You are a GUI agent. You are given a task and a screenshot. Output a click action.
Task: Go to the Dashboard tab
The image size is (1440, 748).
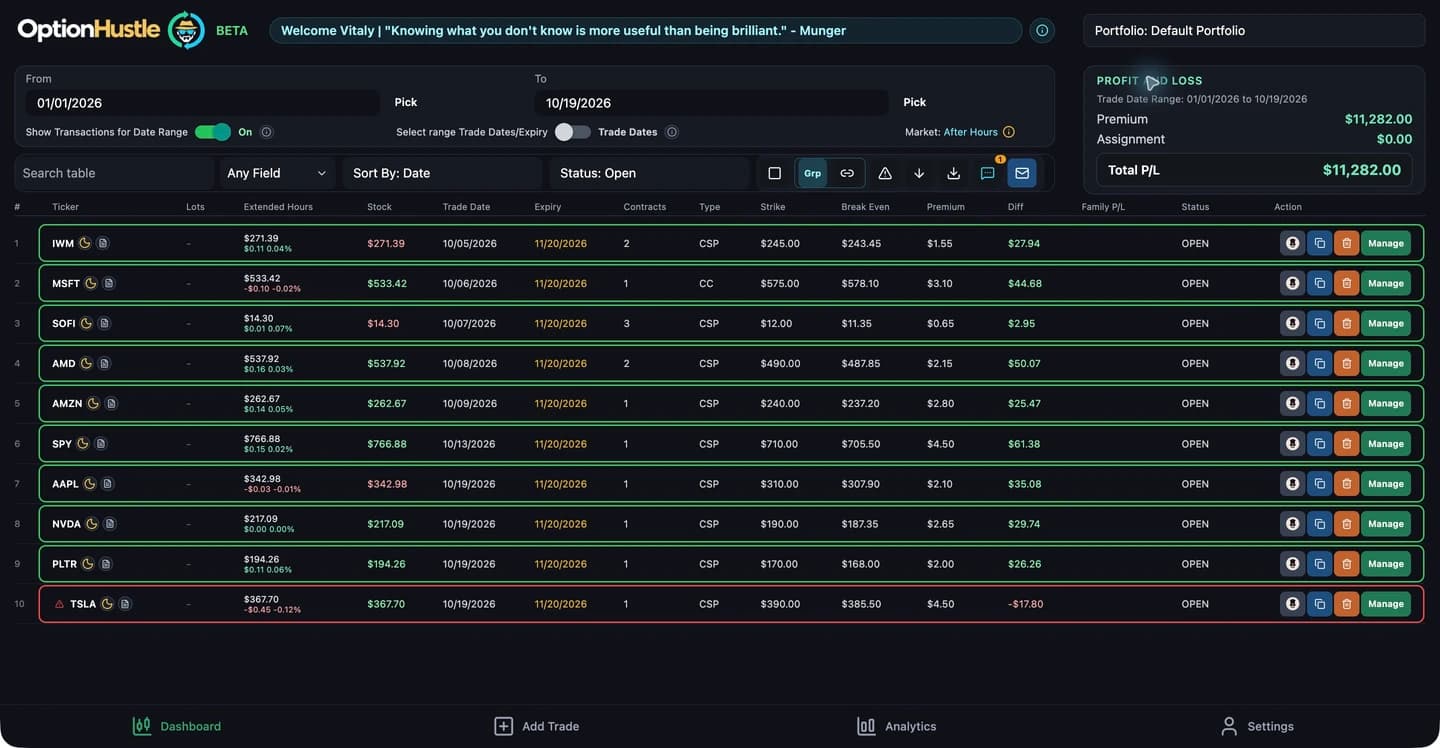177,726
